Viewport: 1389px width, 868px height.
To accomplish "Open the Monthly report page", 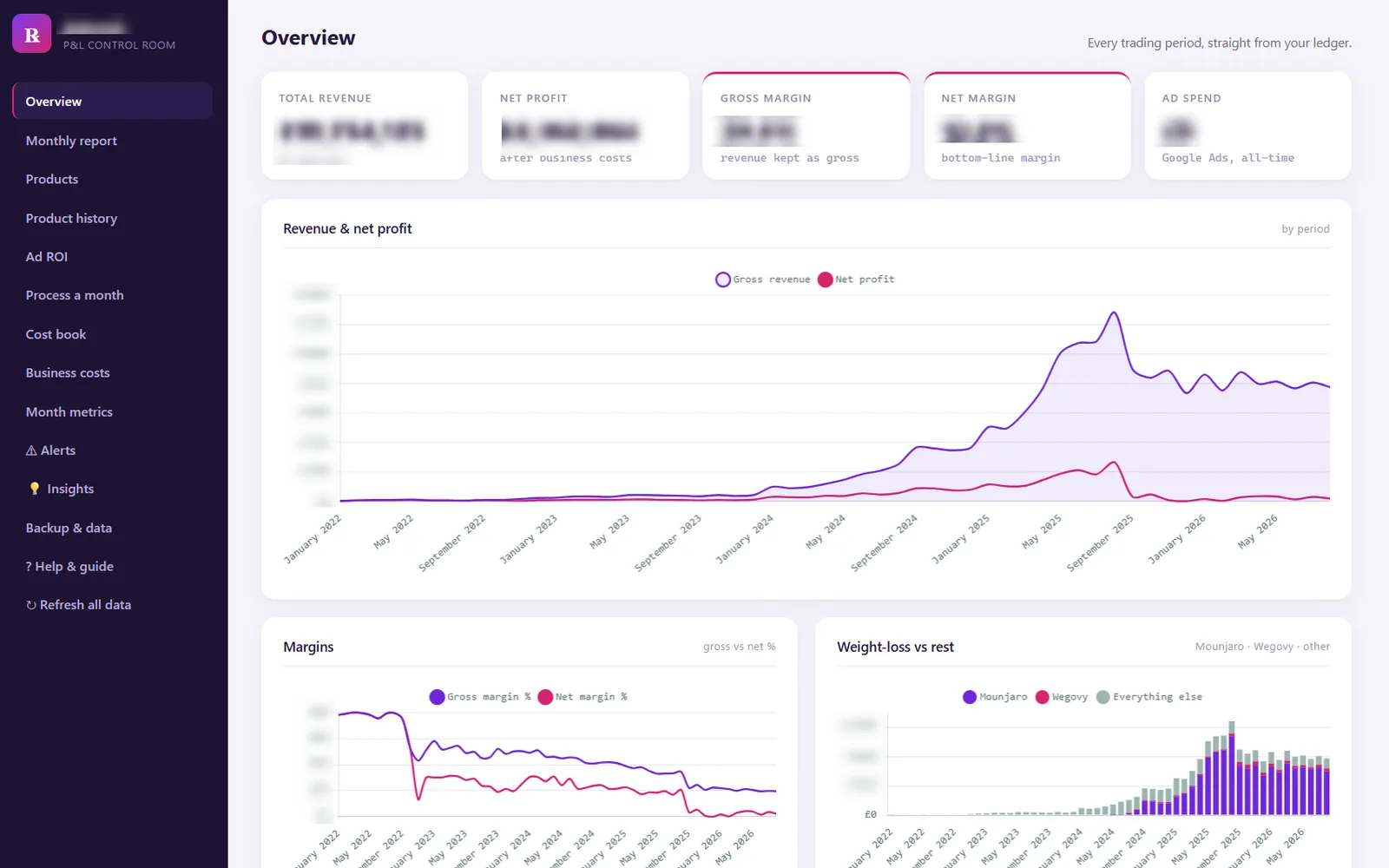I will click(113, 141).
